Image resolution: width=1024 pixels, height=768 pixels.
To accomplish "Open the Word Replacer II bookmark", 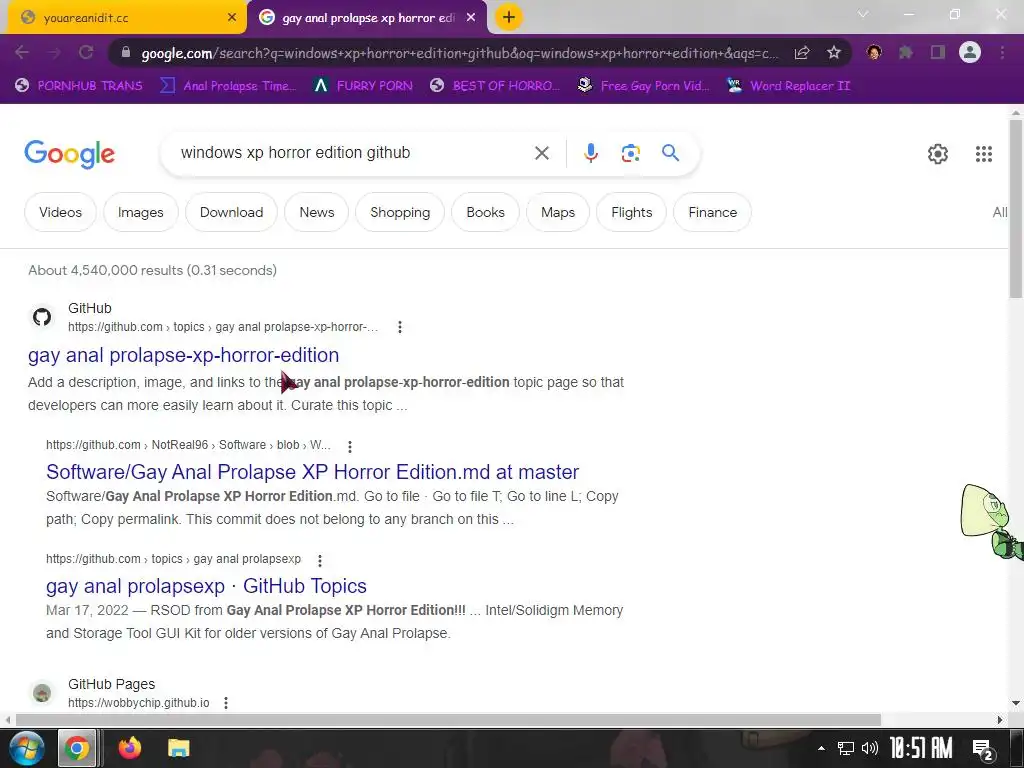I will click(x=788, y=86).
